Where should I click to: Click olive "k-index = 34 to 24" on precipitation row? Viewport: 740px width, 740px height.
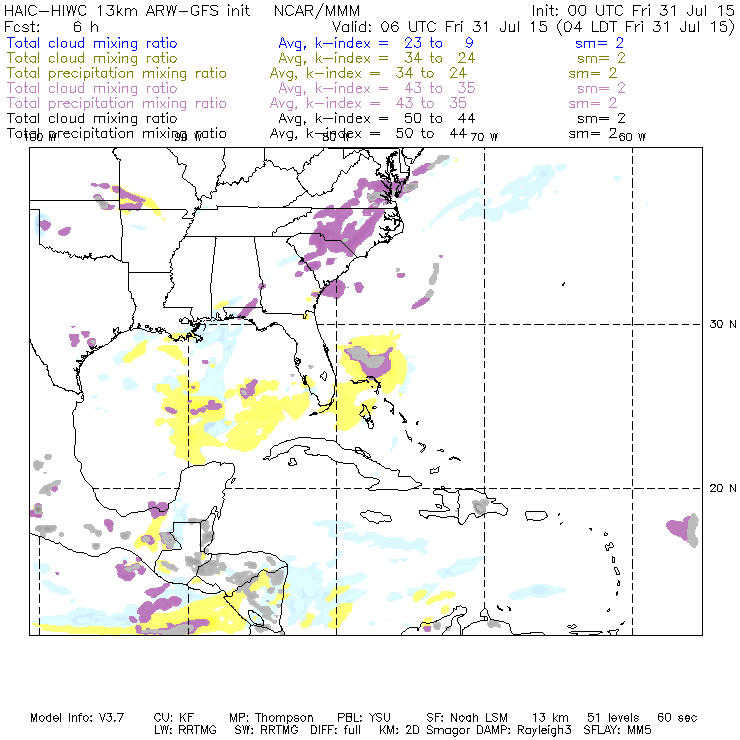pyautogui.click(x=387, y=73)
